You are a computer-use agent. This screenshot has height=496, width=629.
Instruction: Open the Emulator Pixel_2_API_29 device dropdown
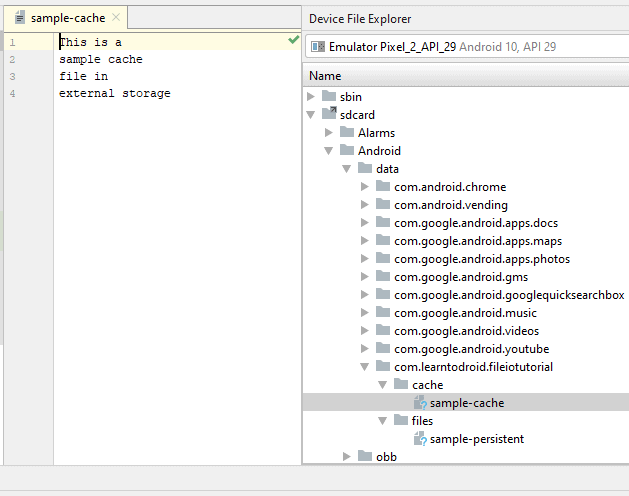[x=465, y=47]
